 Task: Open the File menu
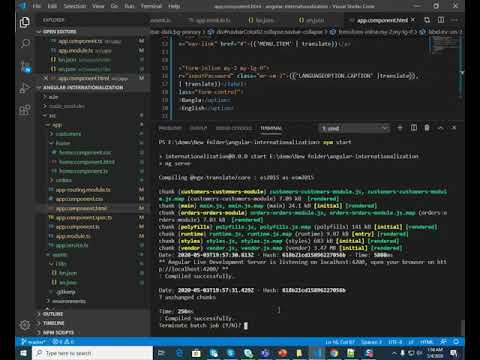[x=37, y=6]
